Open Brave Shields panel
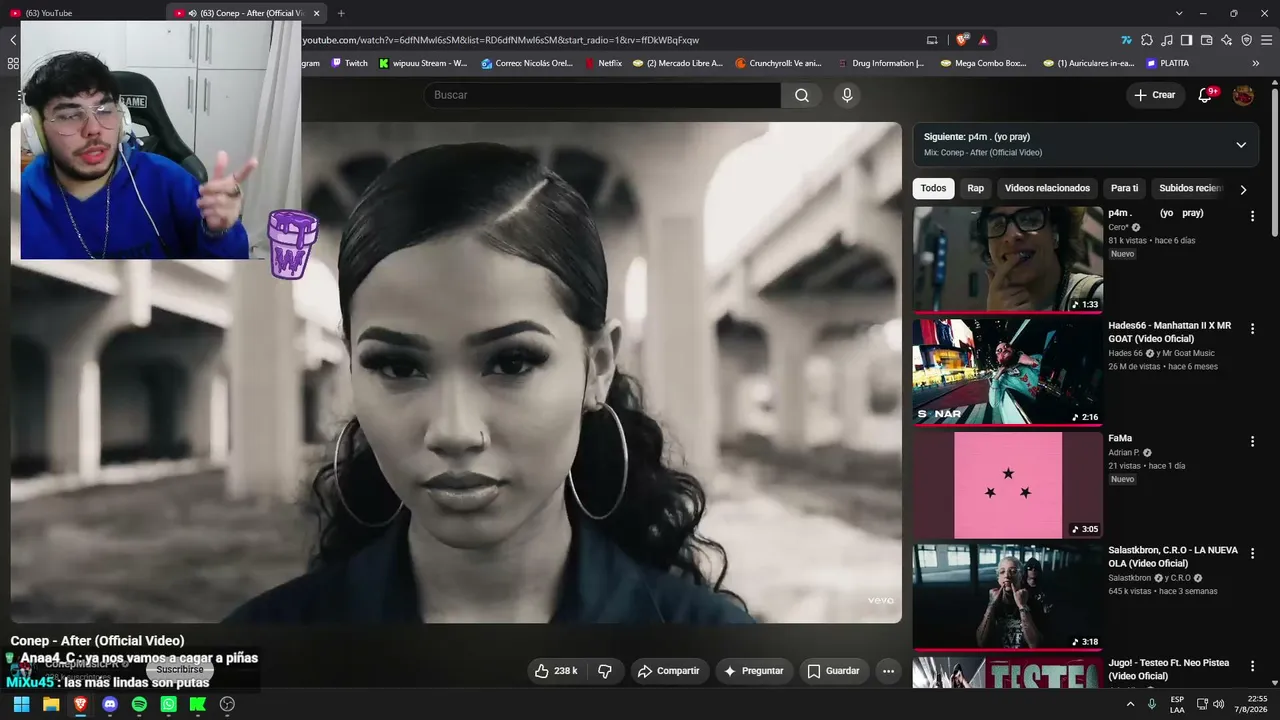This screenshot has width=1280, height=720. tap(962, 40)
